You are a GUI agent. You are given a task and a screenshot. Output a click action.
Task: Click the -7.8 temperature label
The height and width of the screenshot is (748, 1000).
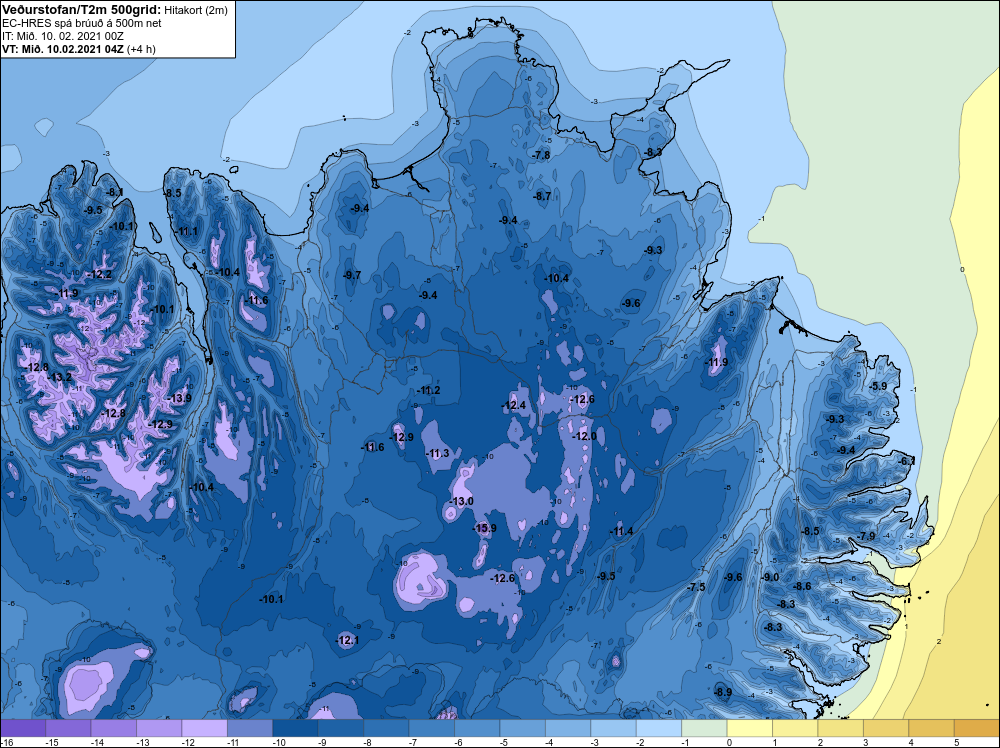tap(541, 156)
